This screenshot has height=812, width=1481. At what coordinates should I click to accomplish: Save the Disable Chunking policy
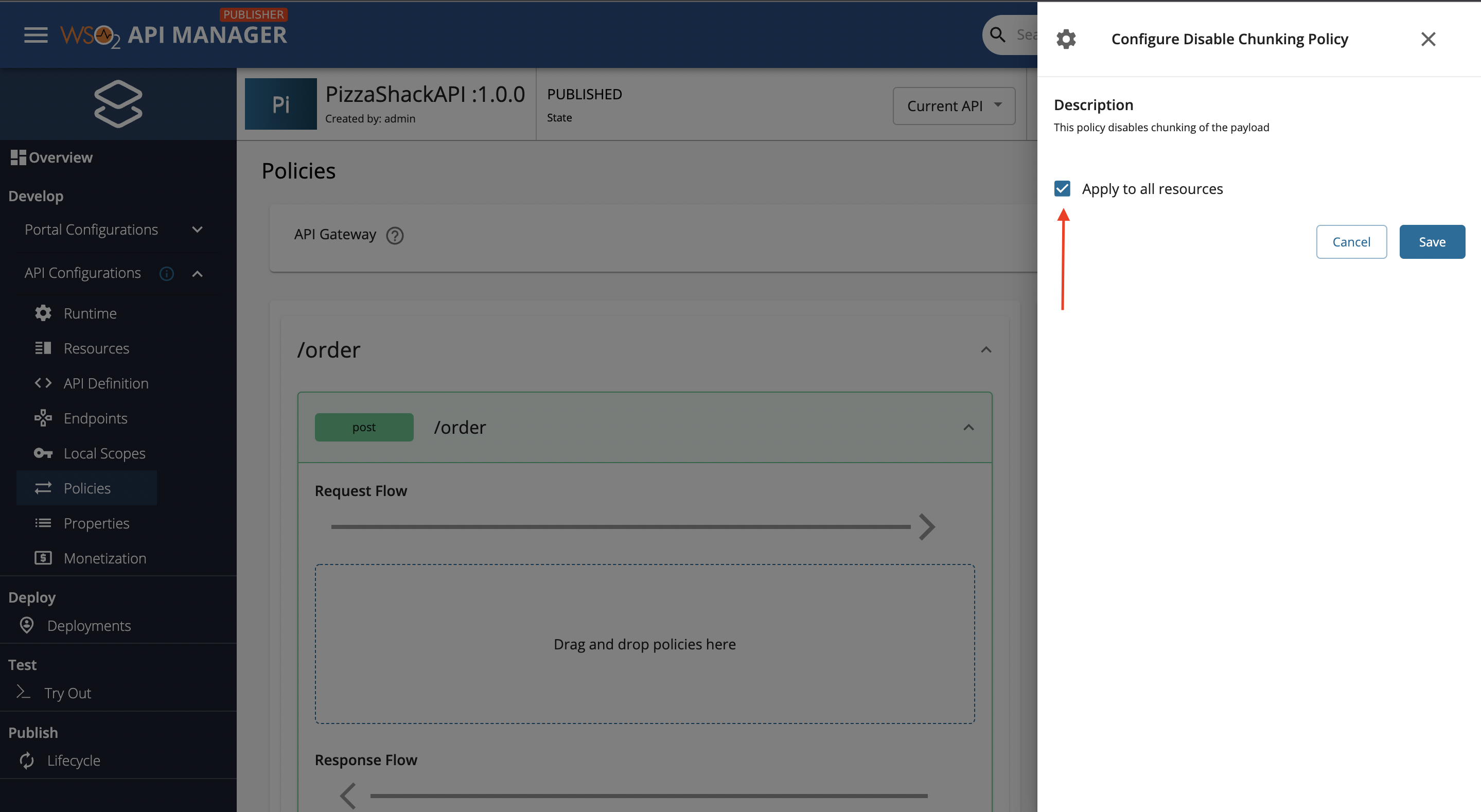(1432, 241)
